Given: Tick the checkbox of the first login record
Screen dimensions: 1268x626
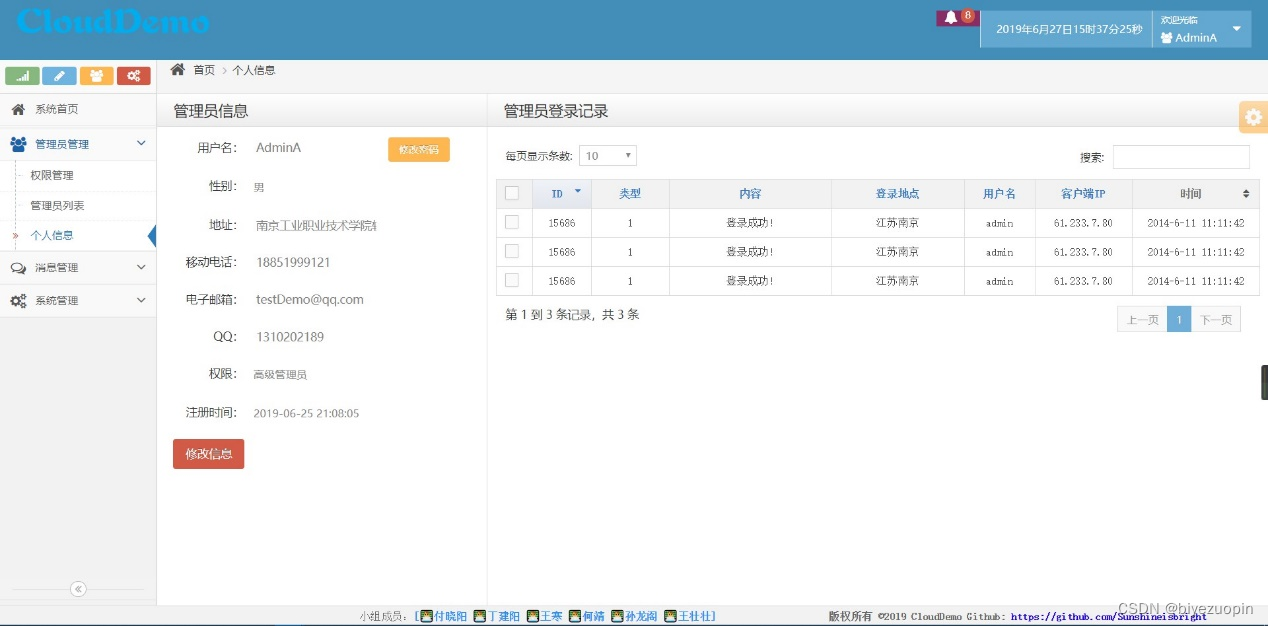Looking at the screenshot, I should (512, 222).
